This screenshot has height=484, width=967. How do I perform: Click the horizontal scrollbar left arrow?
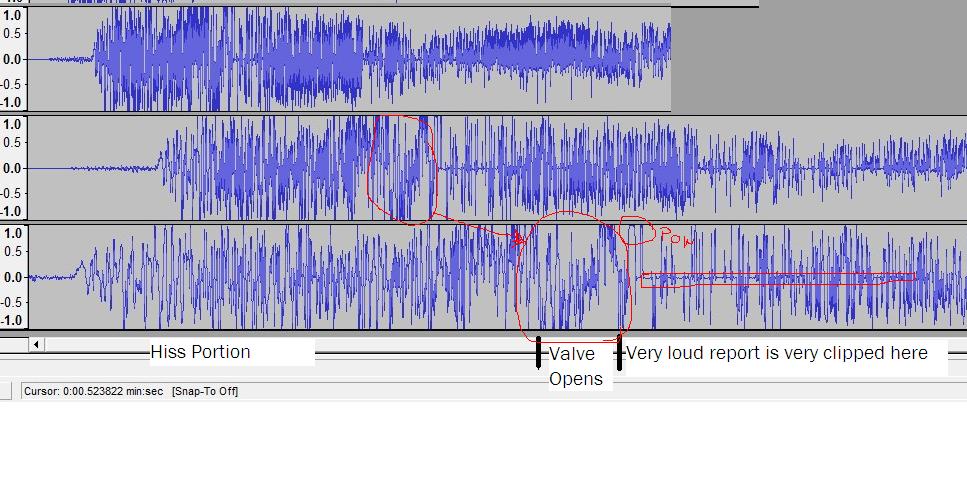(x=36, y=345)
